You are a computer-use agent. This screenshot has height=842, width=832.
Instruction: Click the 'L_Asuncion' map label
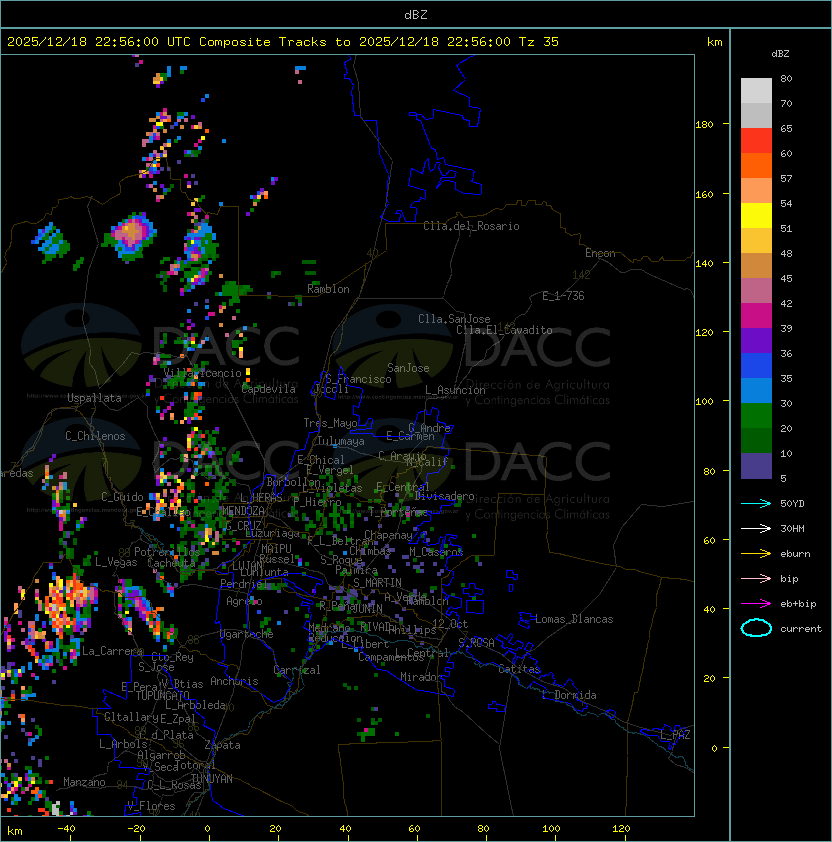(x=455, y=390)
